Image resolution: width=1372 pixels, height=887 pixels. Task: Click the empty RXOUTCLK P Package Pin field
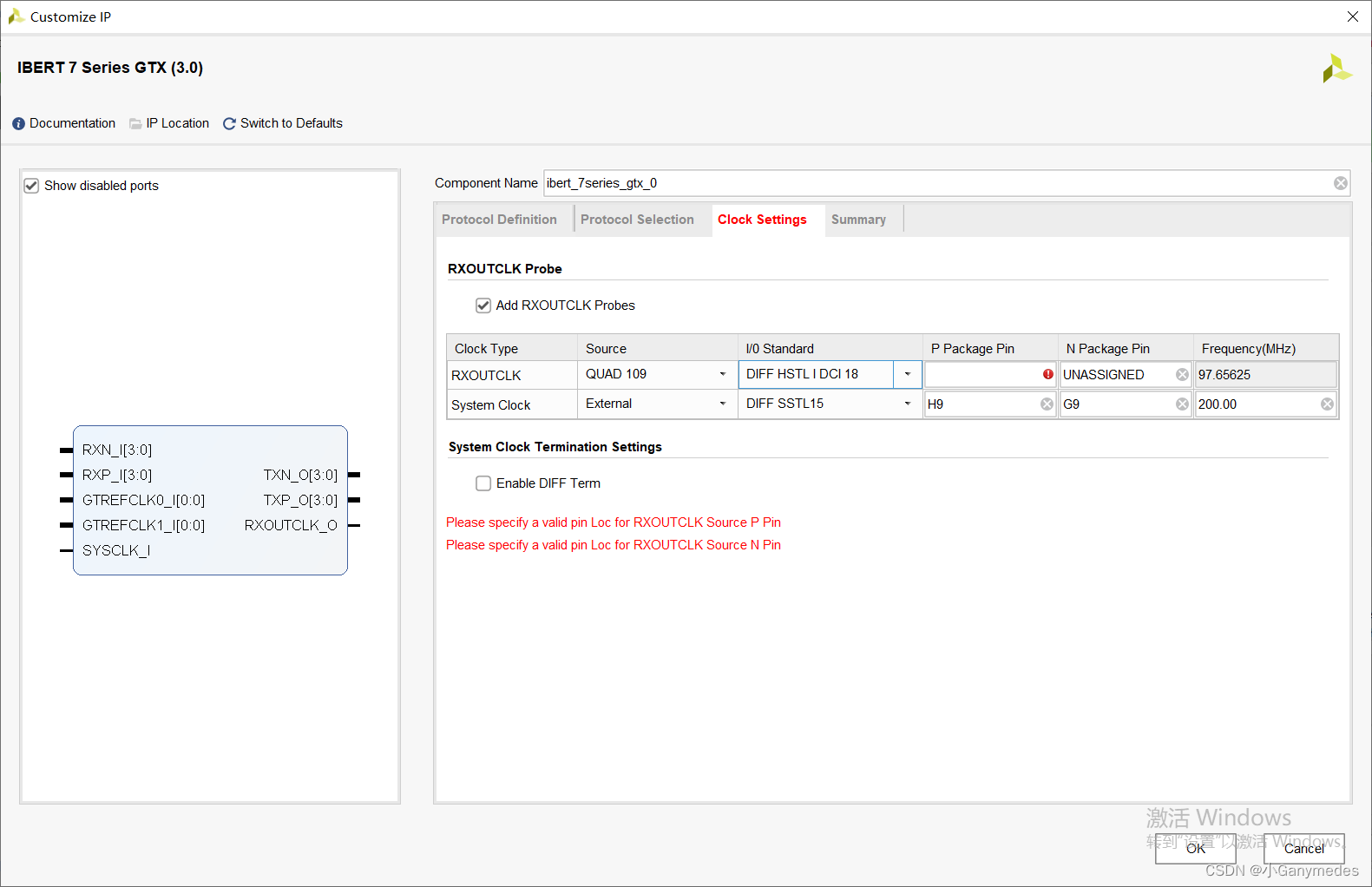(989, 375)
